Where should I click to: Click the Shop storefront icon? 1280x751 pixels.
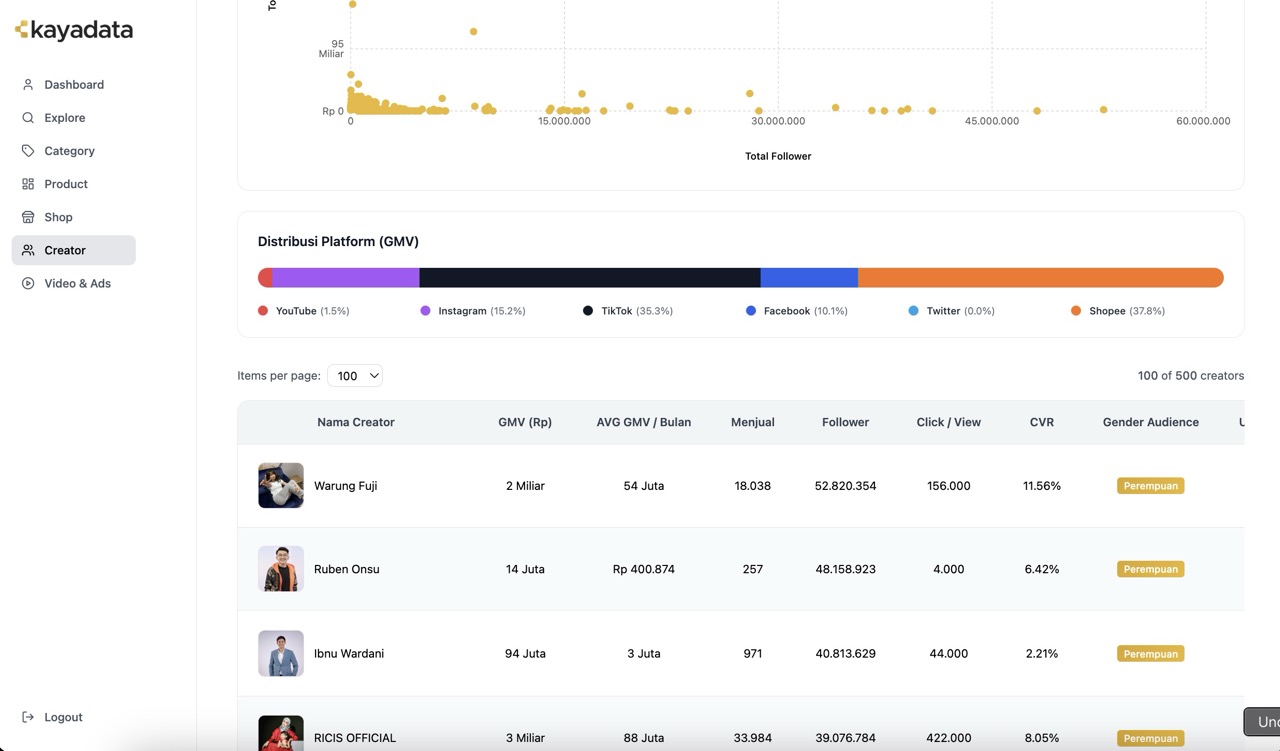point(28,217)
